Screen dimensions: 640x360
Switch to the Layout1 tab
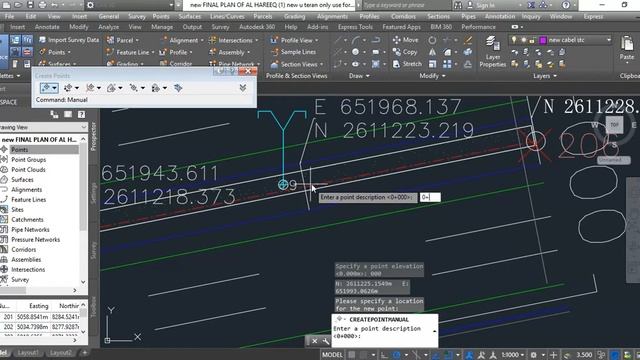(28, 353)
